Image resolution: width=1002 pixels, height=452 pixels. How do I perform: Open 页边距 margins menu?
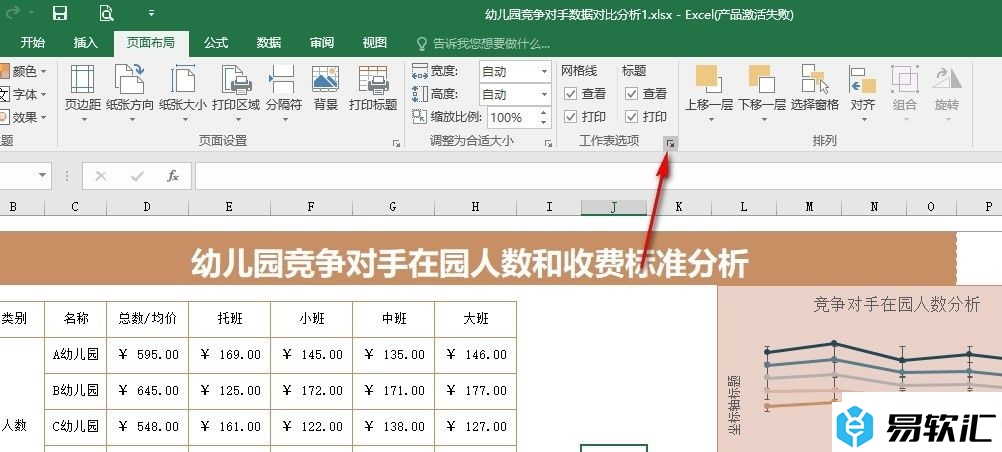pos(83,94)
